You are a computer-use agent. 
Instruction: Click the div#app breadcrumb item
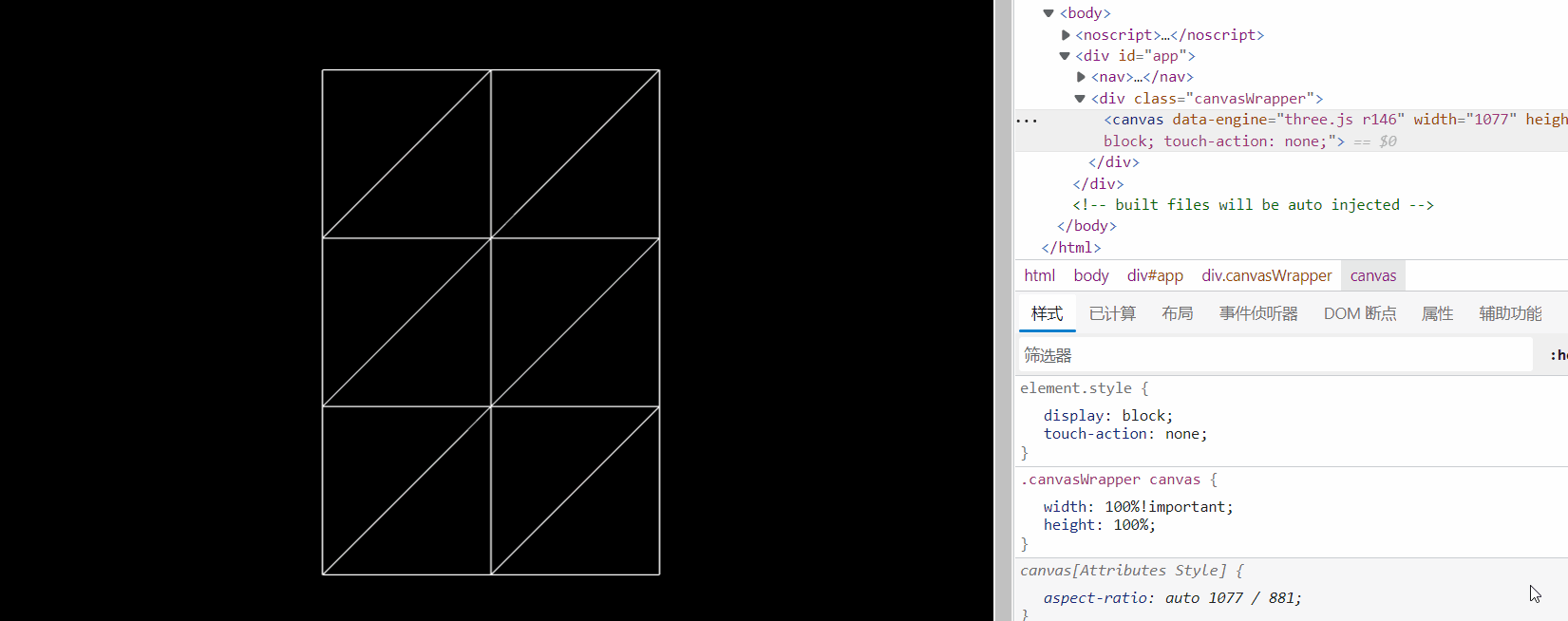[x=1155, y=275]
